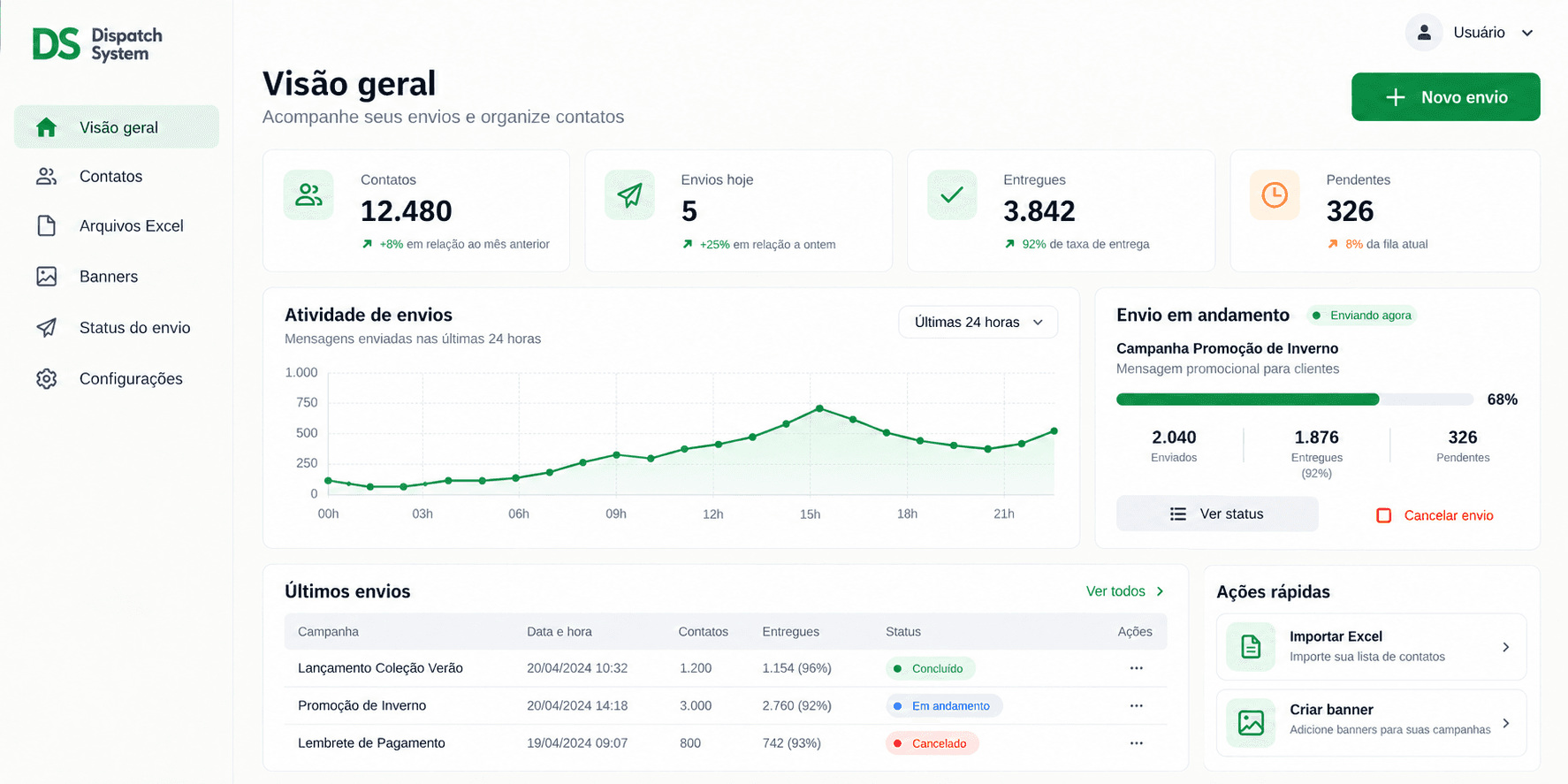1568x784 pixels.
Task: Click the Cancelado status badge
Action: (932, 744)
